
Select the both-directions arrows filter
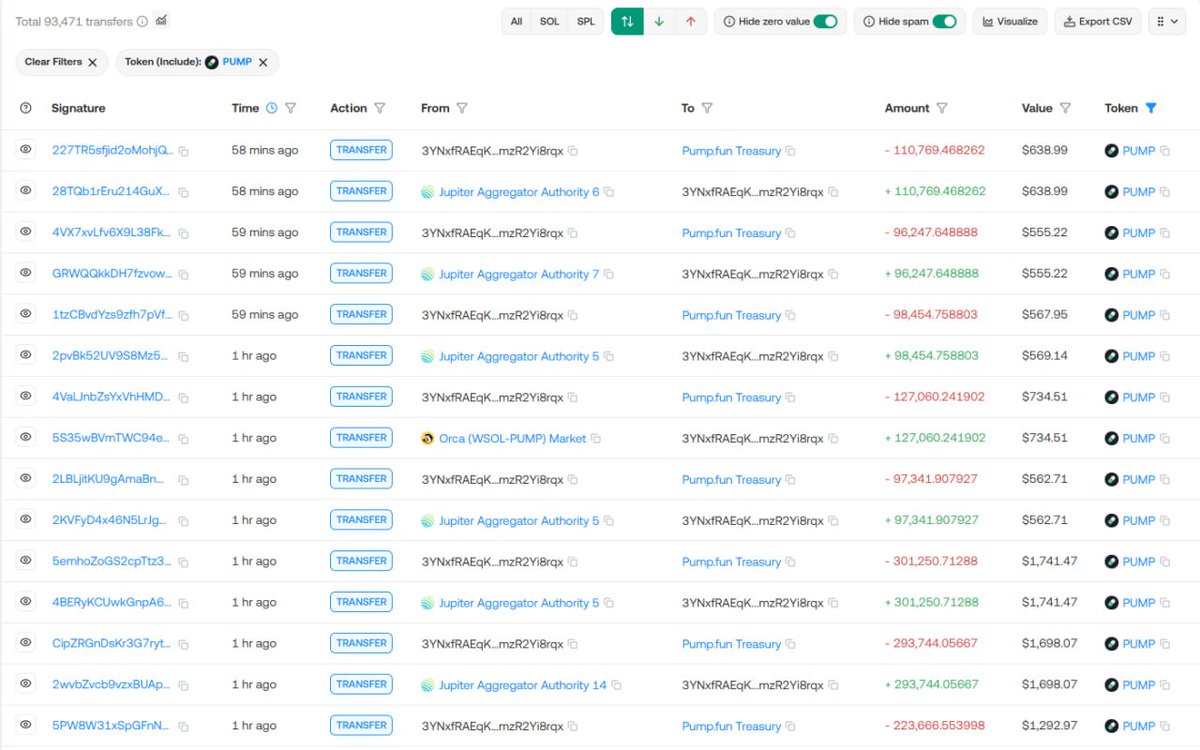627,21
